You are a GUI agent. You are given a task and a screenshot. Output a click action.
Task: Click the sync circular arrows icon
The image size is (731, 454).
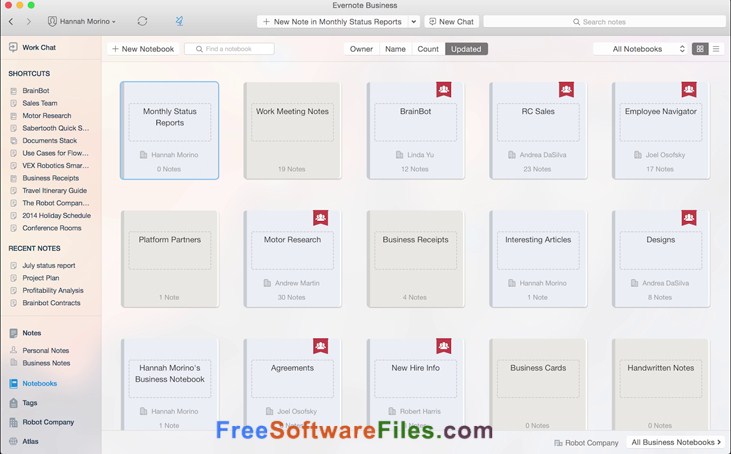142,21
